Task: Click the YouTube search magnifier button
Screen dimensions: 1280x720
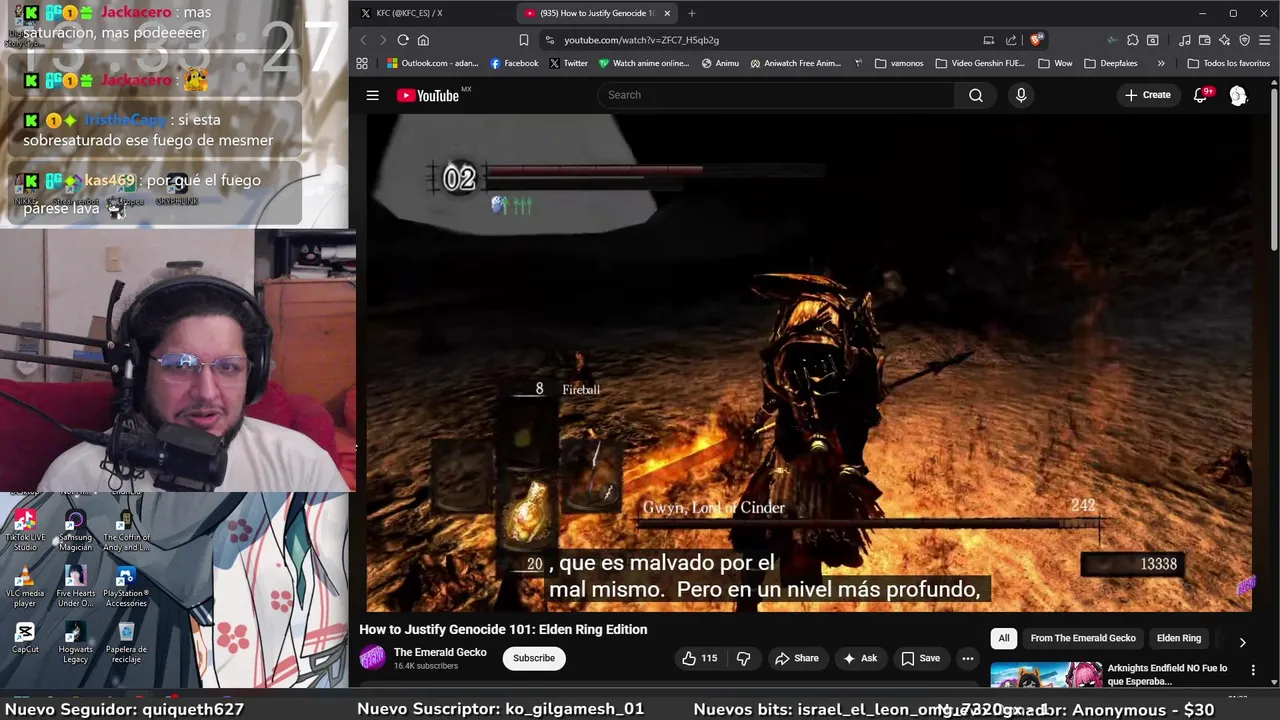Action: [x=975, y=95]
